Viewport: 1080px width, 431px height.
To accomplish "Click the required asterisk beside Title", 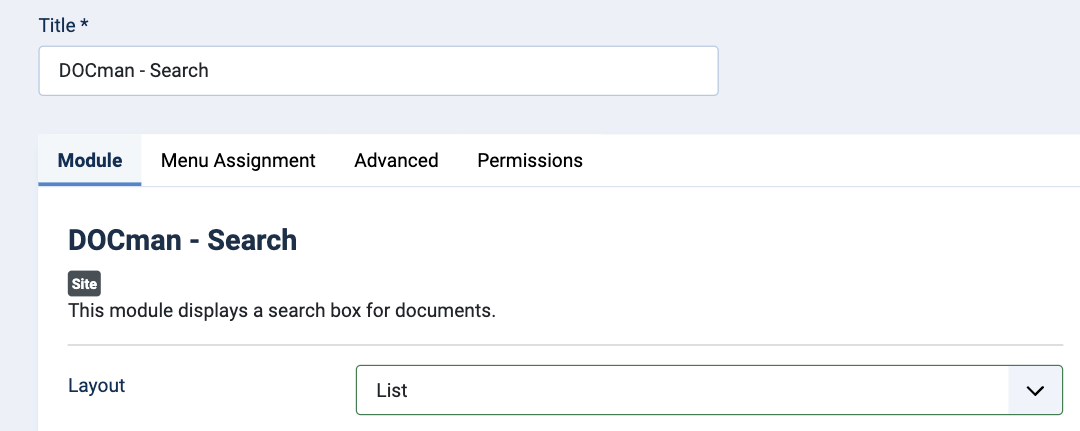I will click(x=85, y=25).
